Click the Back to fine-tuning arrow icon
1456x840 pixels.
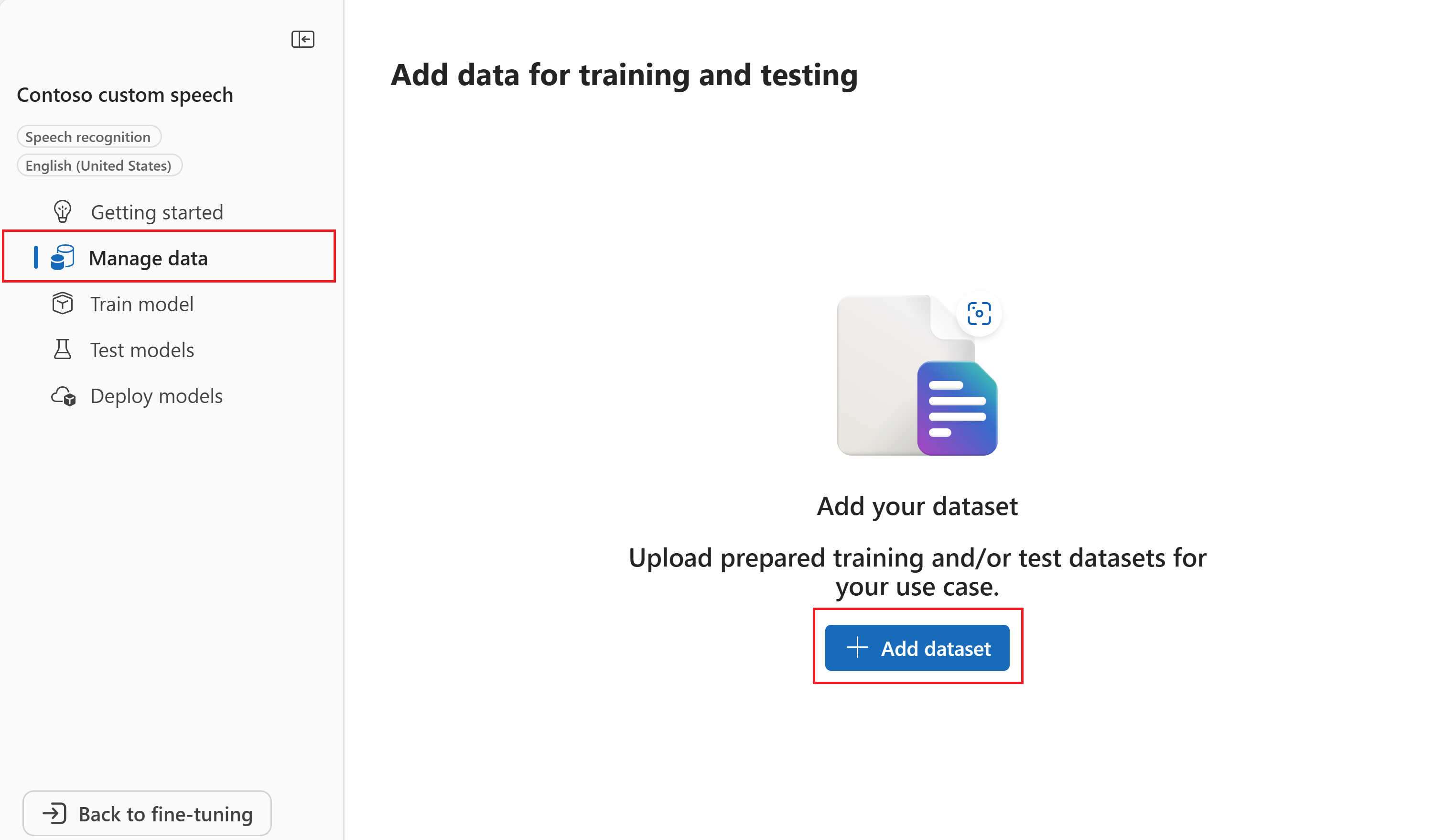[55, 813]
